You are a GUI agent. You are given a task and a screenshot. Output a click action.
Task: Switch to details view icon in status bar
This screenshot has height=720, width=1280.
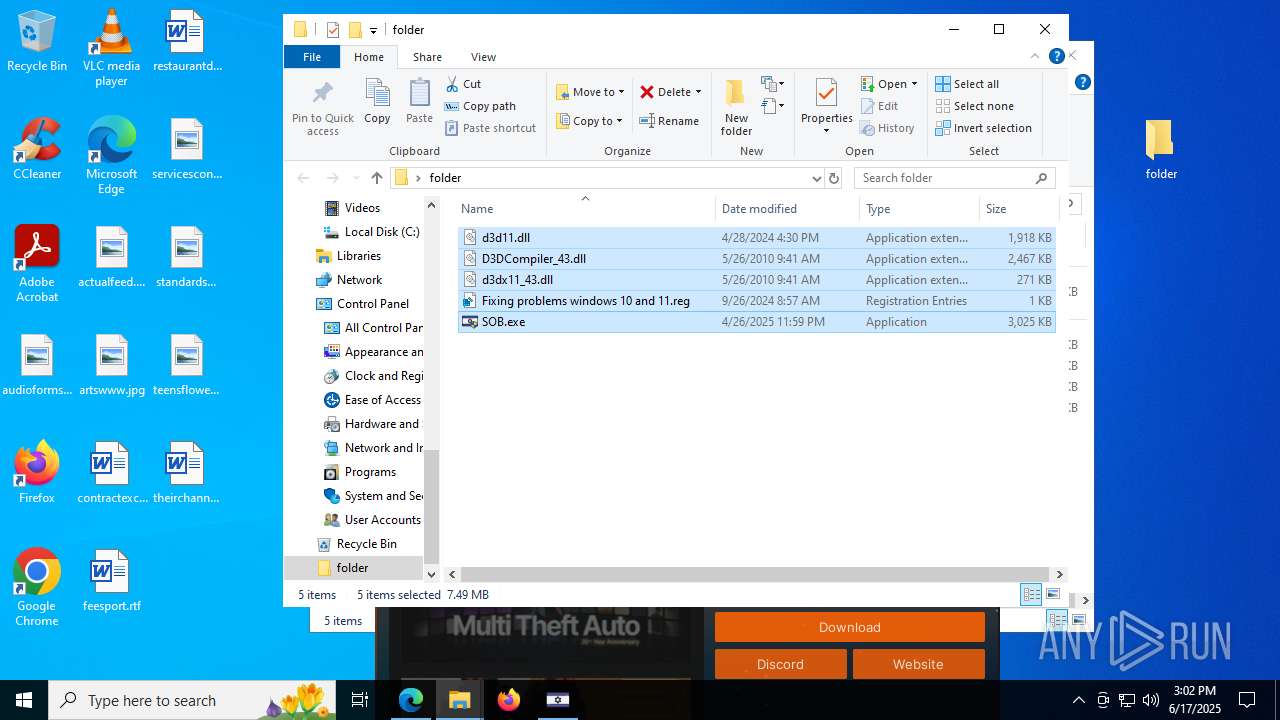coord(1031,594)
